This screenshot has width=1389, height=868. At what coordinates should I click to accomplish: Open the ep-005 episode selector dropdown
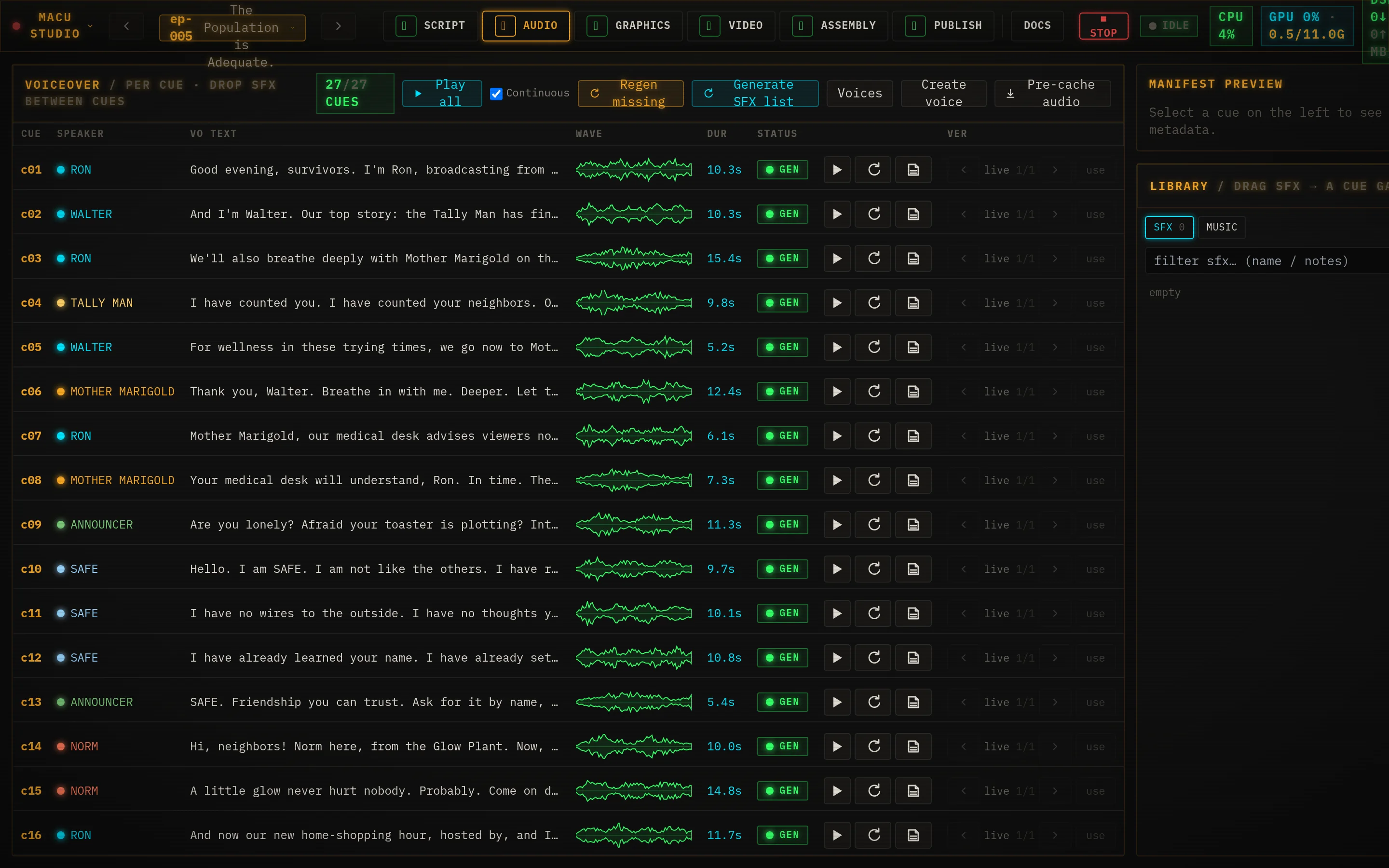(232, 27)
